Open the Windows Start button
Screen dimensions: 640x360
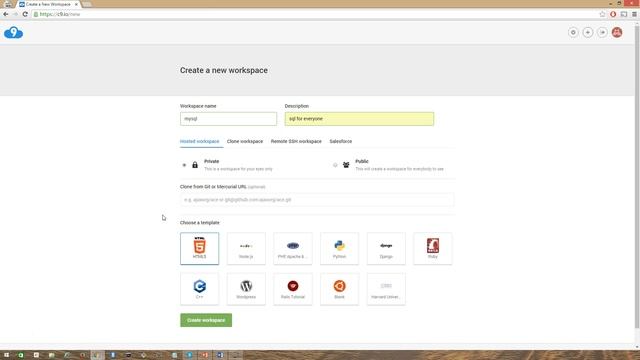(x=7, y=355)
